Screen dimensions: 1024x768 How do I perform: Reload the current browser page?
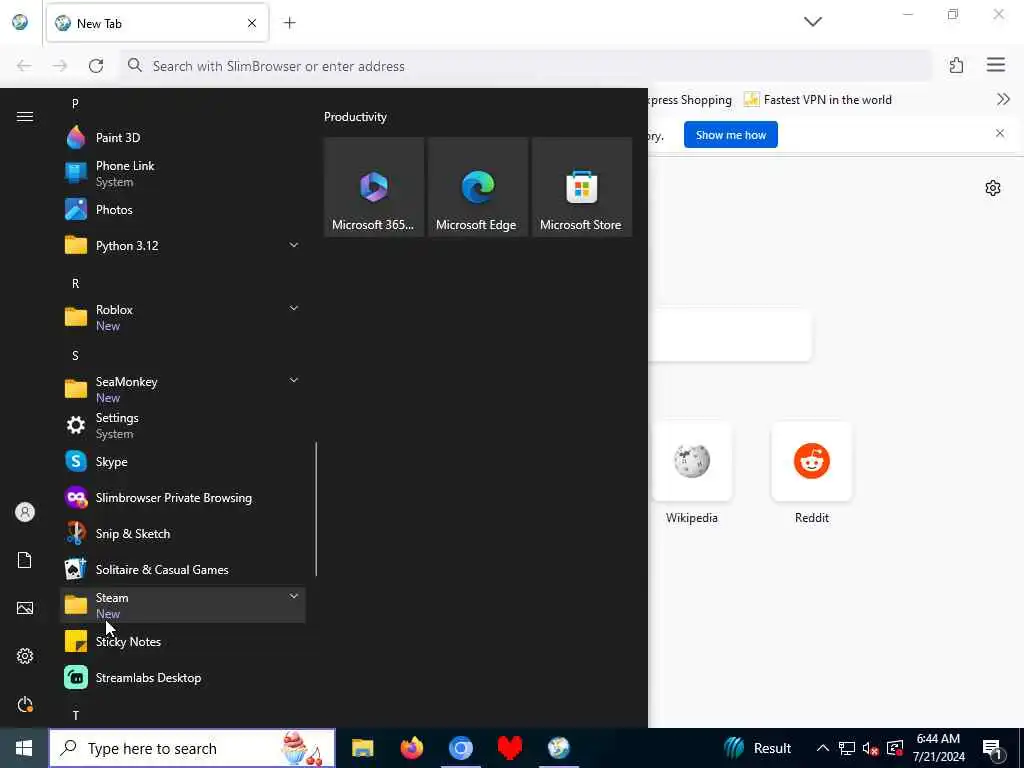[x=96, y=66]
